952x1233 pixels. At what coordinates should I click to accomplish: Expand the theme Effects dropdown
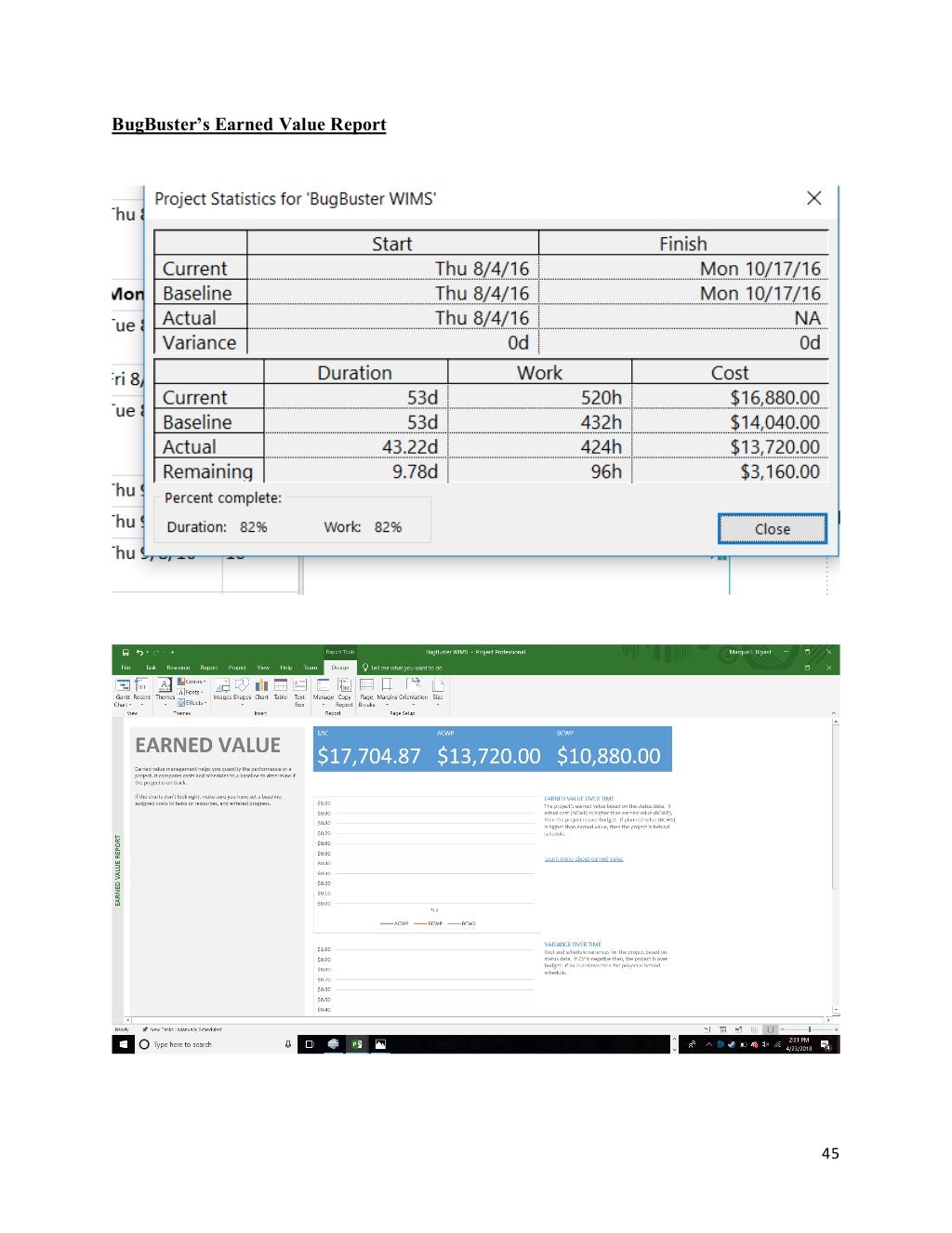click(191, 703)
